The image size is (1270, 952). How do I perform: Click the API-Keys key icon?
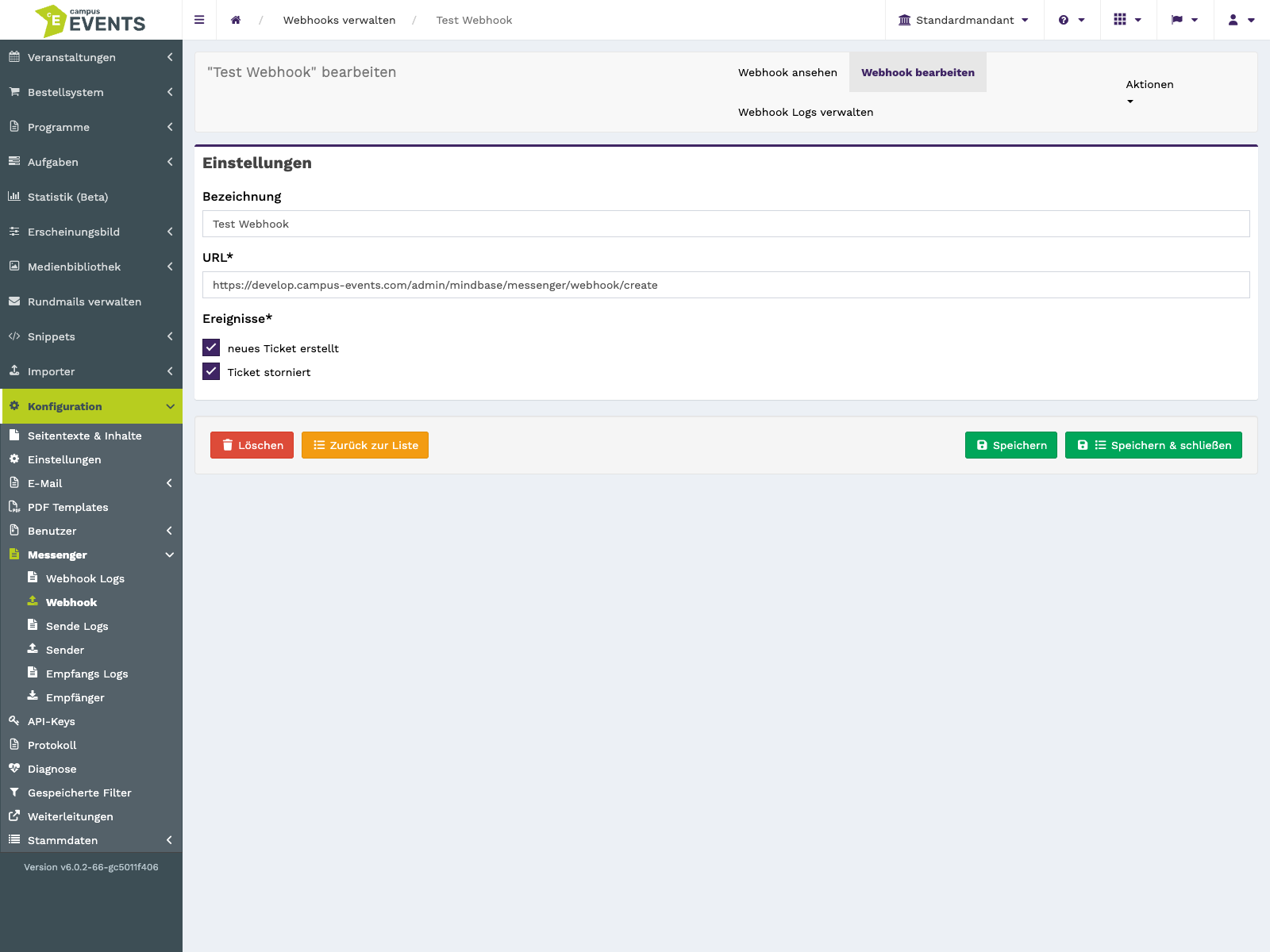[x=14, y=720]
